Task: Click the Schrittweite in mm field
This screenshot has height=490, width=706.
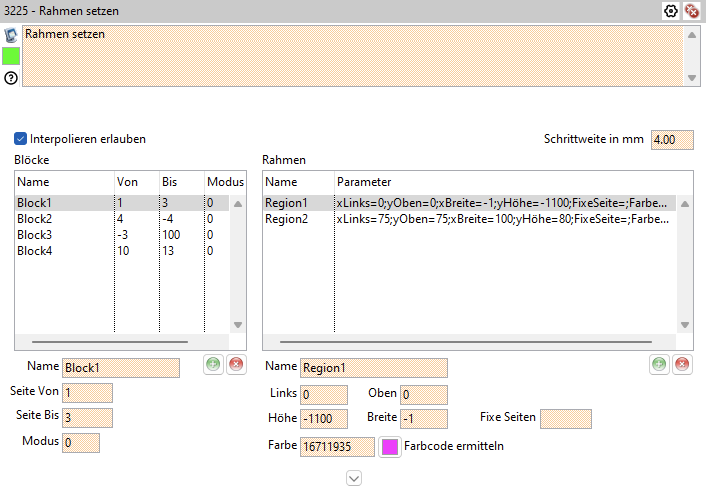Action: [672, 139]
